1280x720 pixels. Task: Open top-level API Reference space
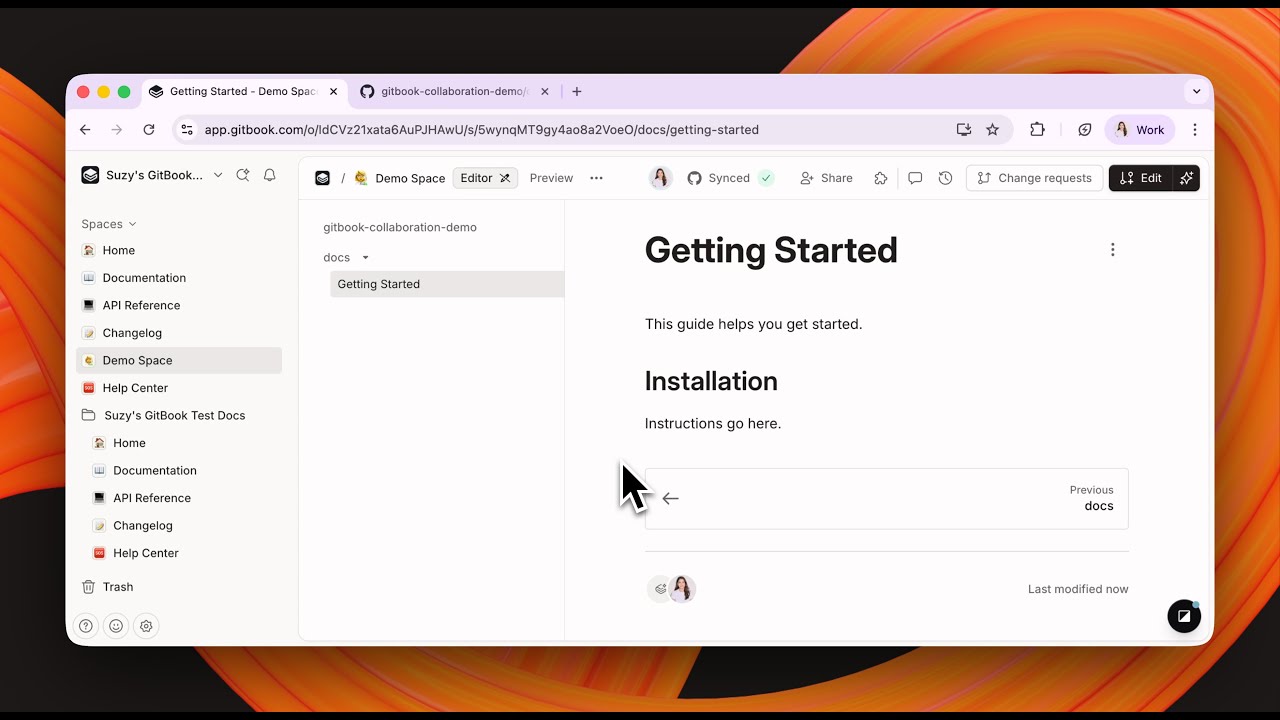179,306
